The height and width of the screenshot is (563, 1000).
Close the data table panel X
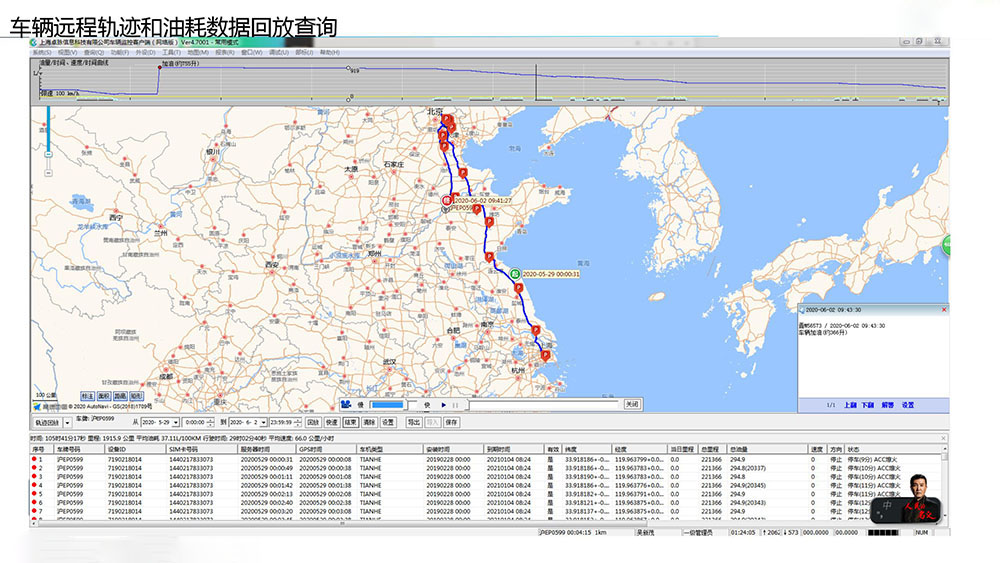tap(943, 439)
